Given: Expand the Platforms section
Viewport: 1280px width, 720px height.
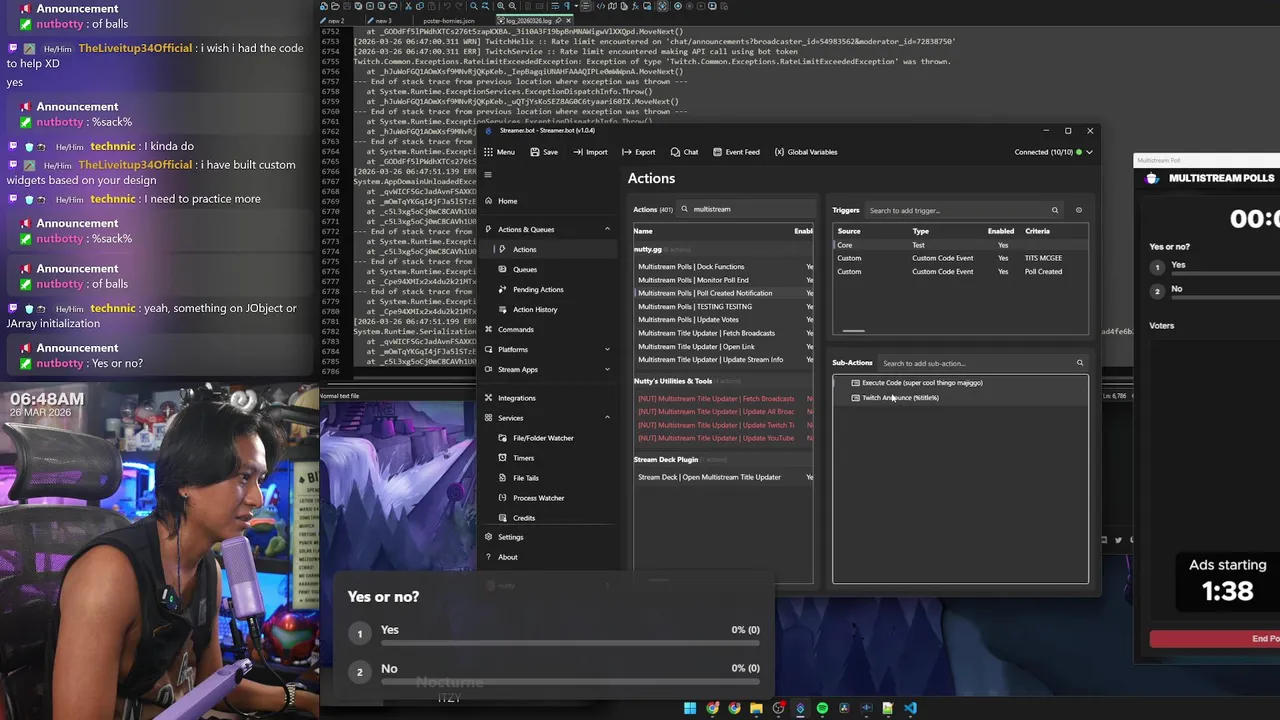Looking at the screenshot, I should 607,349.
